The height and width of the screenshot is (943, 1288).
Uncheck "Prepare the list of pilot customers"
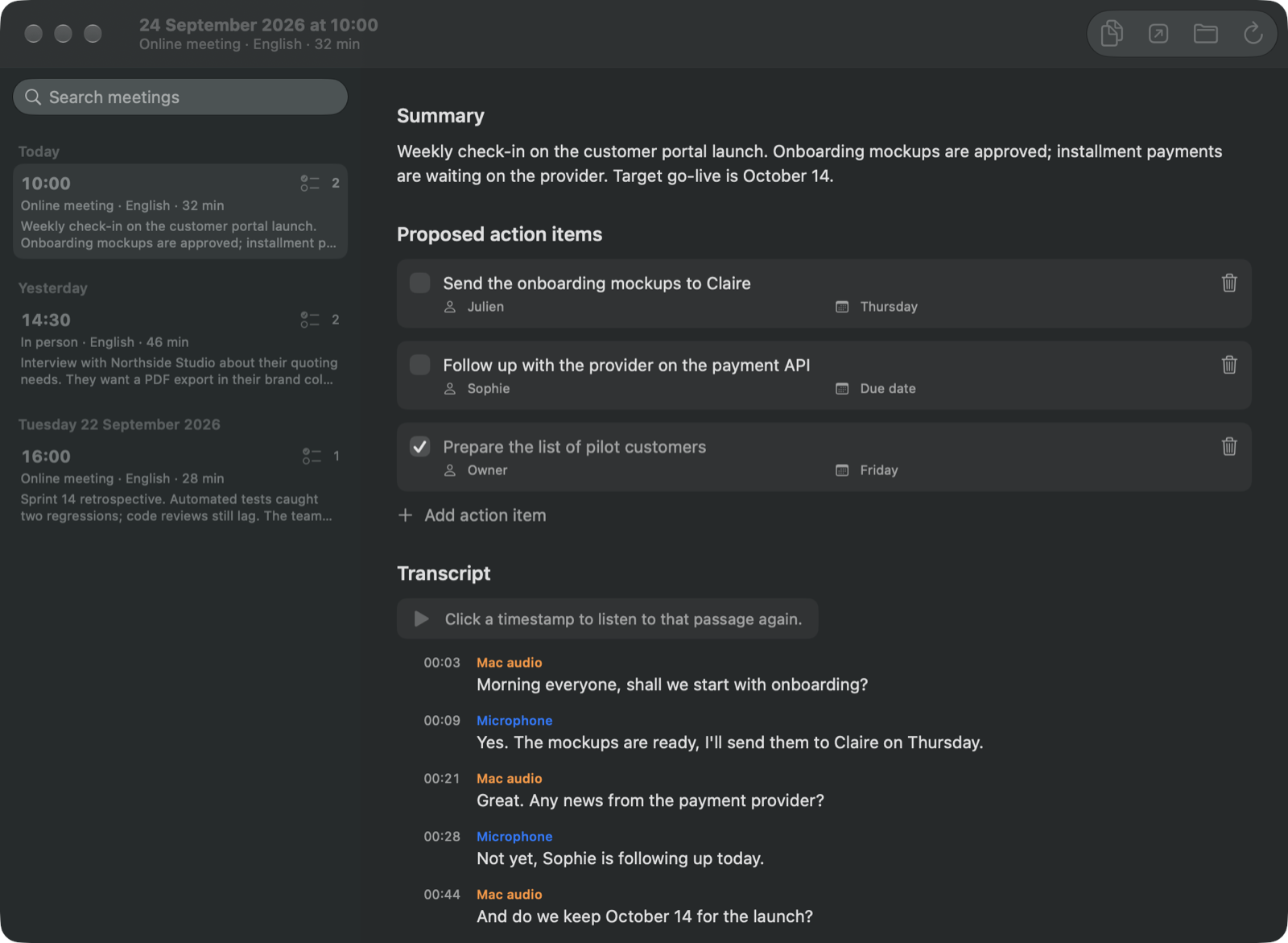pyautogui.click(x=420, y=446)
